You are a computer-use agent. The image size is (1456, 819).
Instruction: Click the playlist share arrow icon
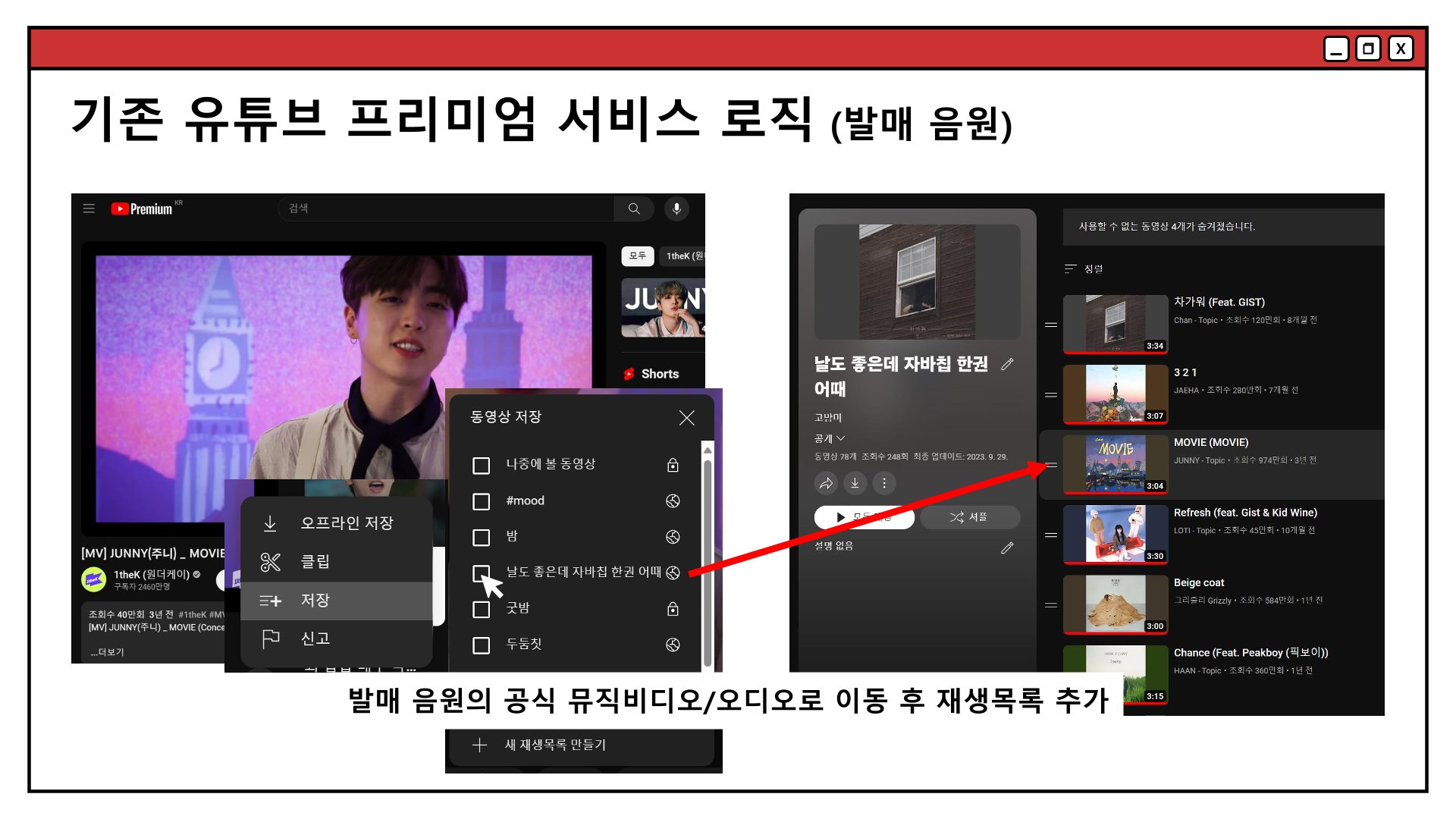[827, 483]
